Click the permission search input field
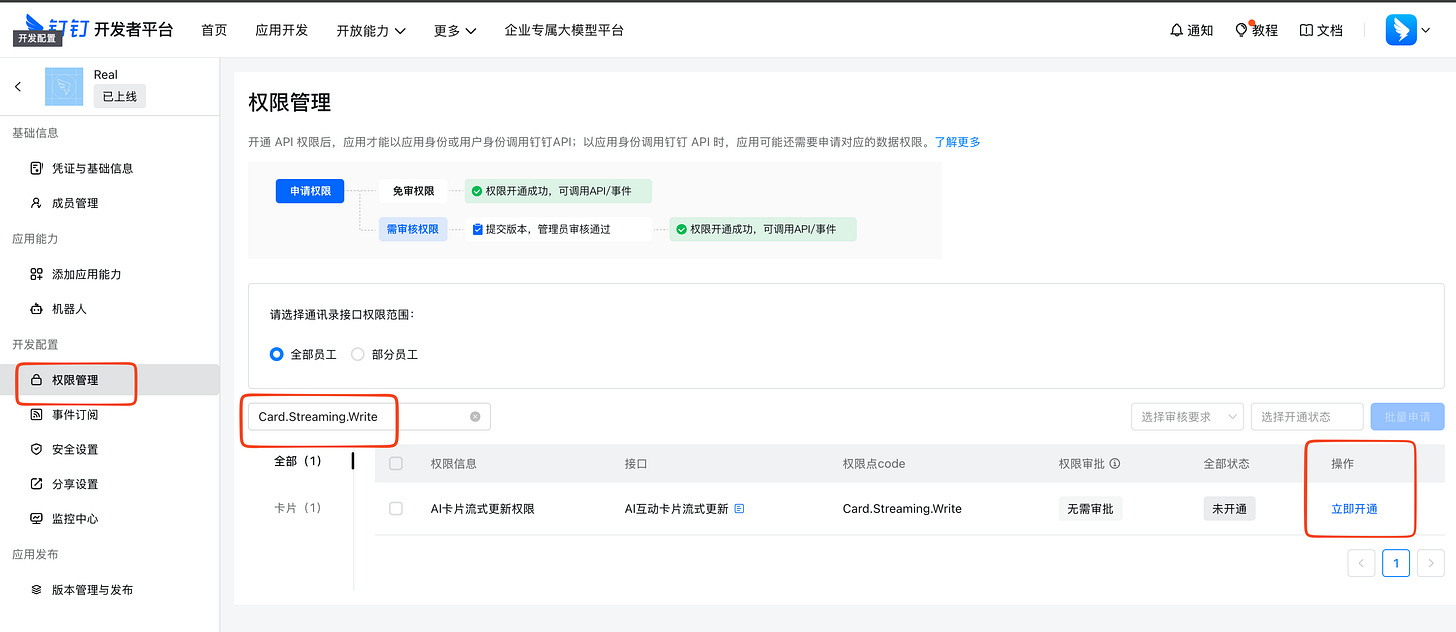 369,417
